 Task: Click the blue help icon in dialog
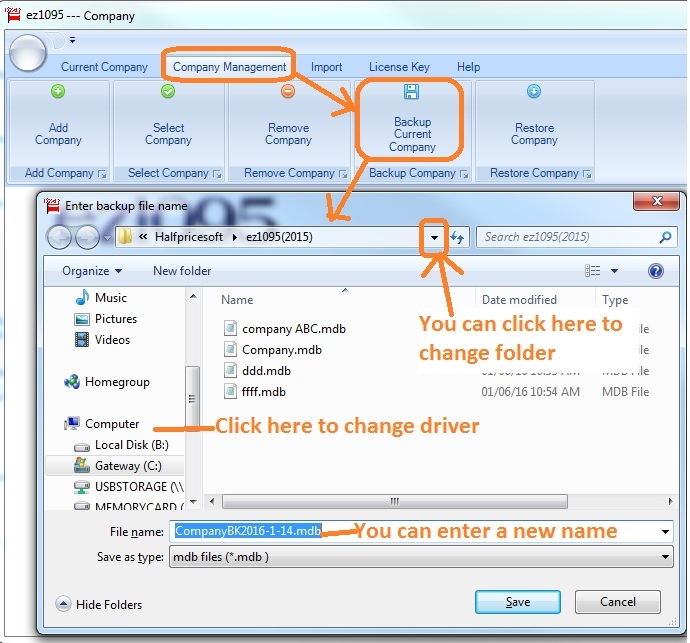coord(656,271)
